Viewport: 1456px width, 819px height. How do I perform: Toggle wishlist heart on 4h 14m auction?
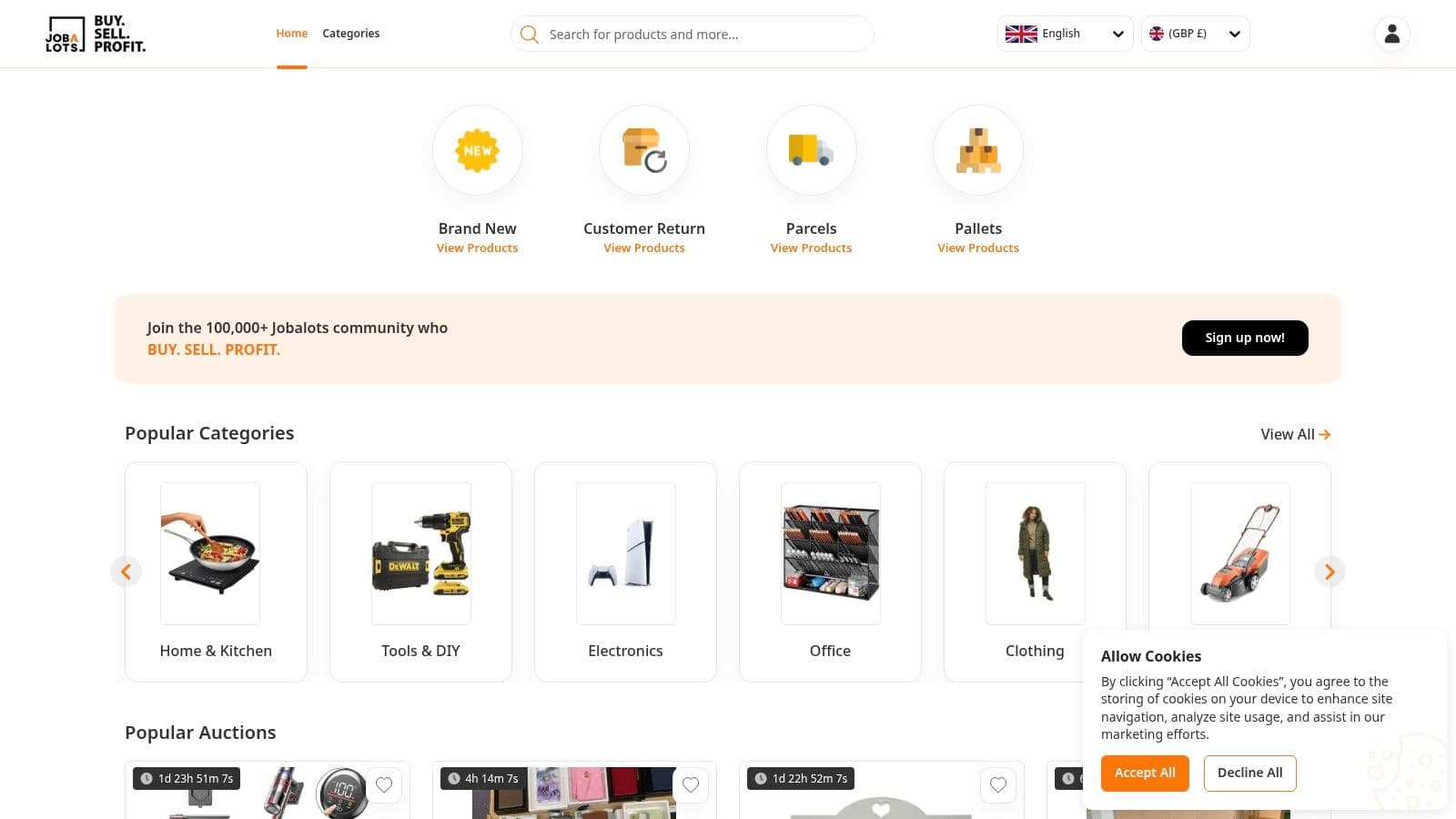pyautogui.click(x=691, y=784)
